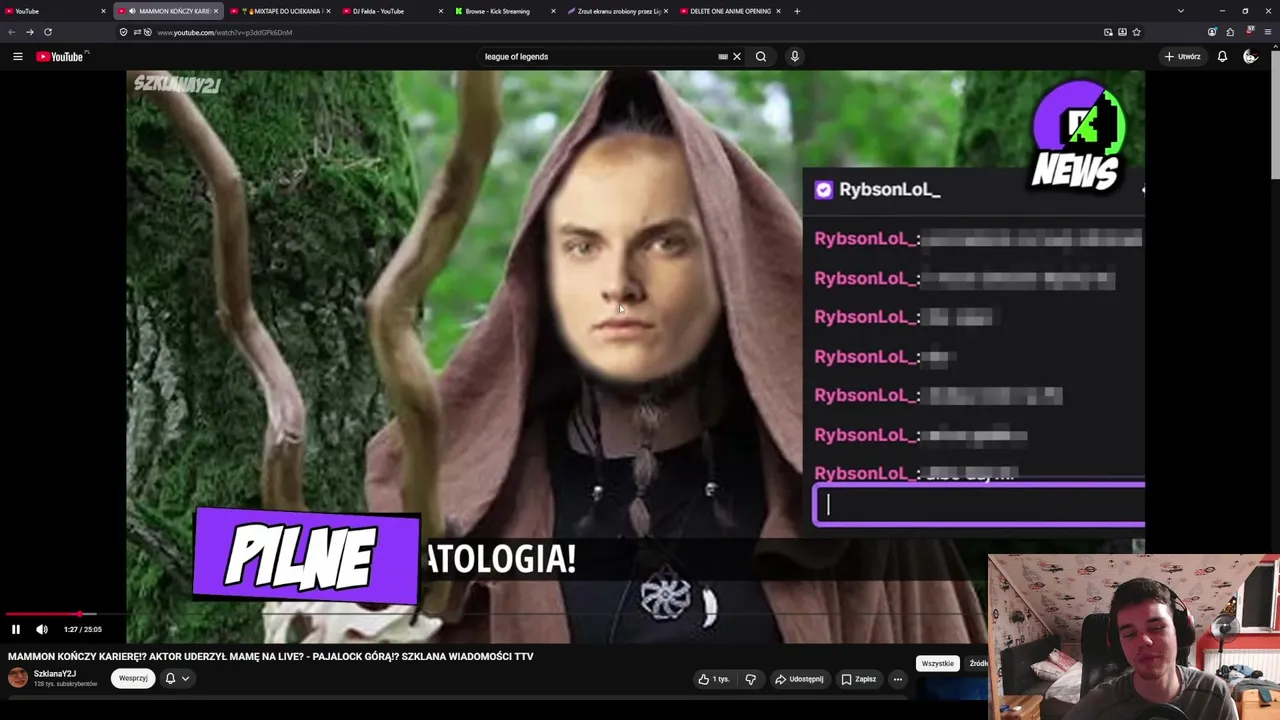Viewport: 1280px width, 720px height.
Task: Pause the video
Action: pos(16,629)
